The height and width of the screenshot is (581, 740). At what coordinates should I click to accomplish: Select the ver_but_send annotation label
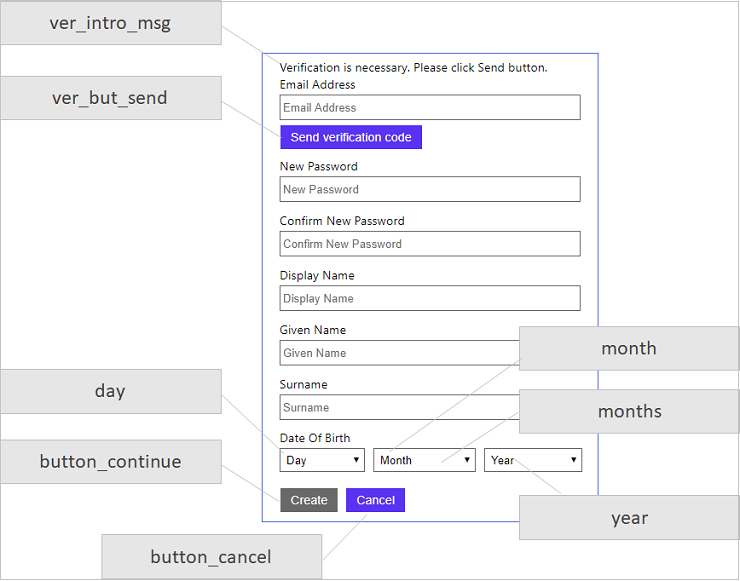[x=111, y=98]
